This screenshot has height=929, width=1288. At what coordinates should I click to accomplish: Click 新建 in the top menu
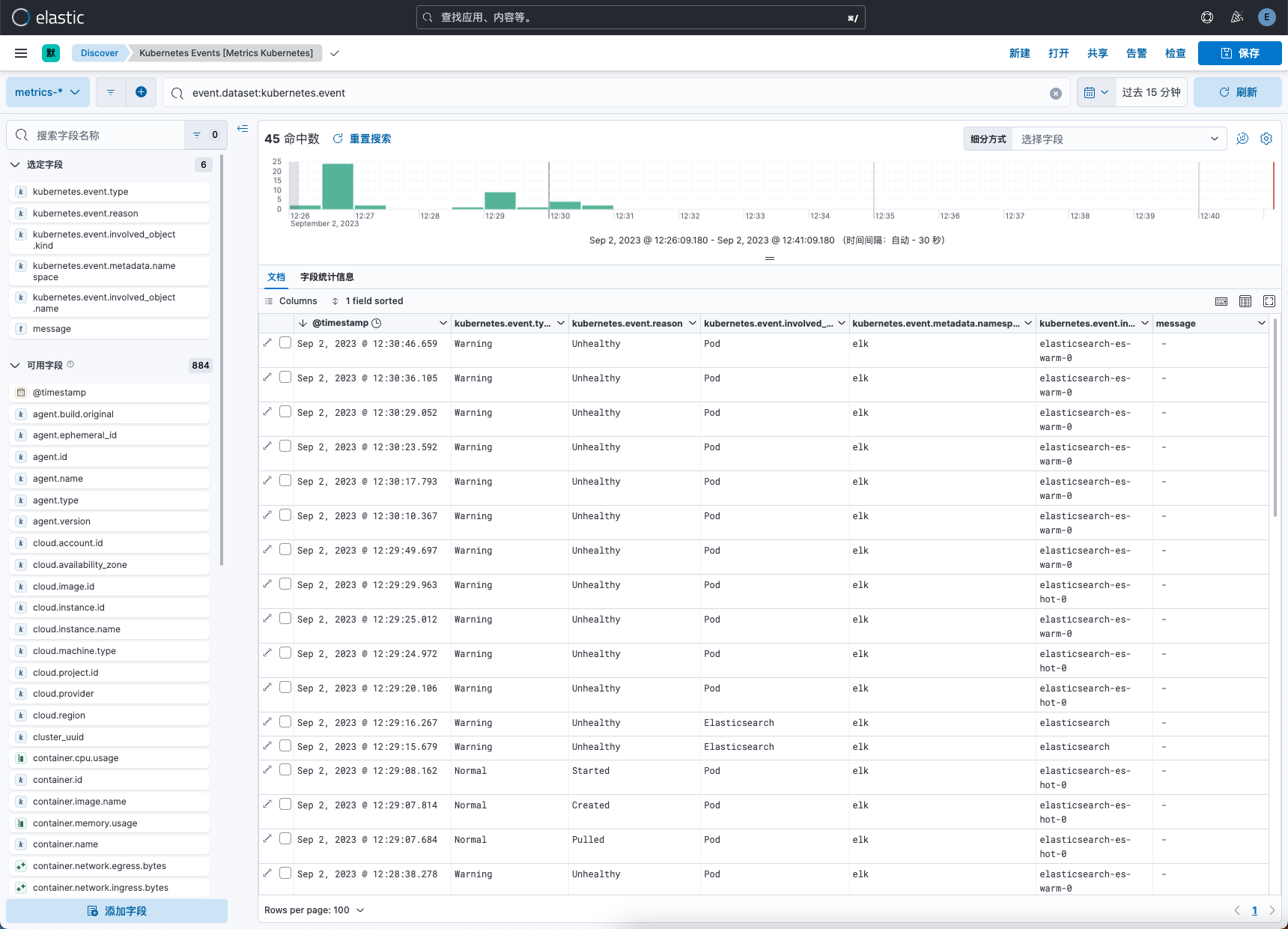tap(1020, 53)
